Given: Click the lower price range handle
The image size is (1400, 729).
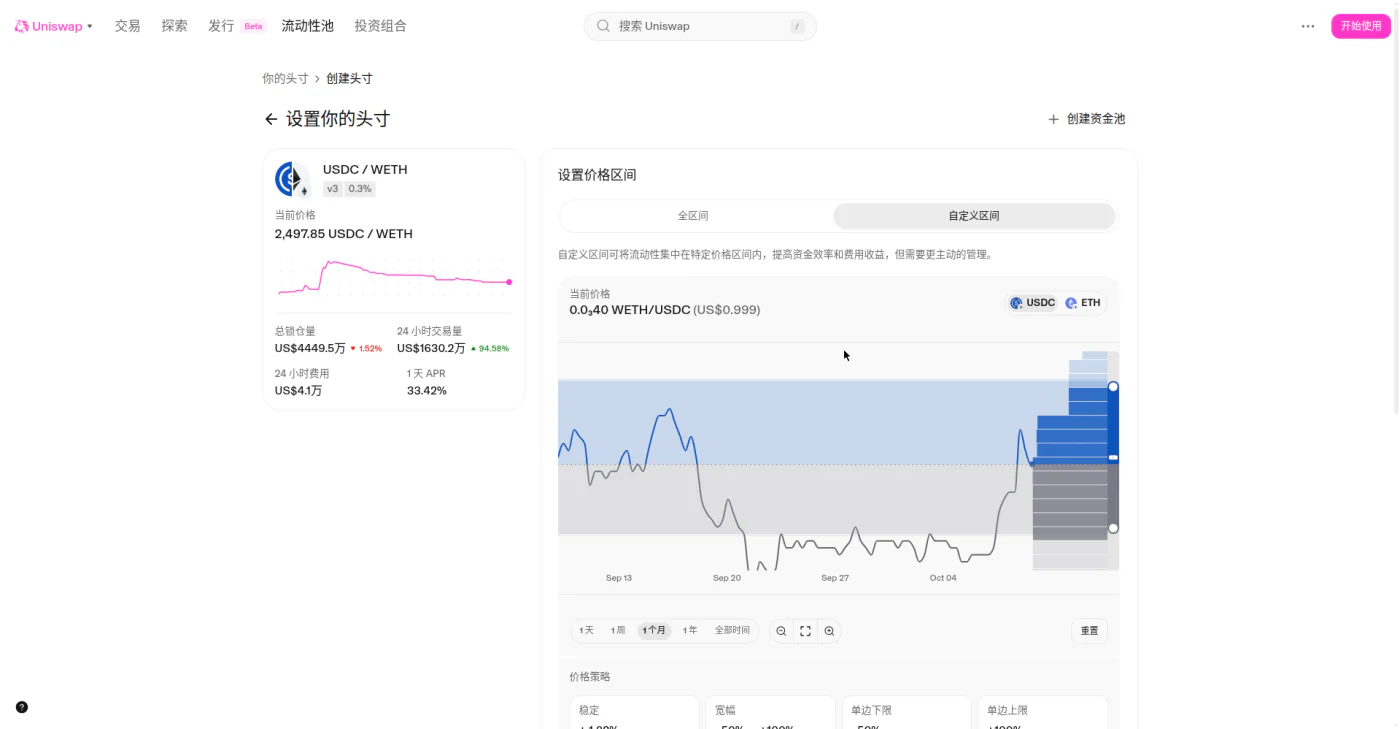Looking at the screenshot, I should point(1113,528).
